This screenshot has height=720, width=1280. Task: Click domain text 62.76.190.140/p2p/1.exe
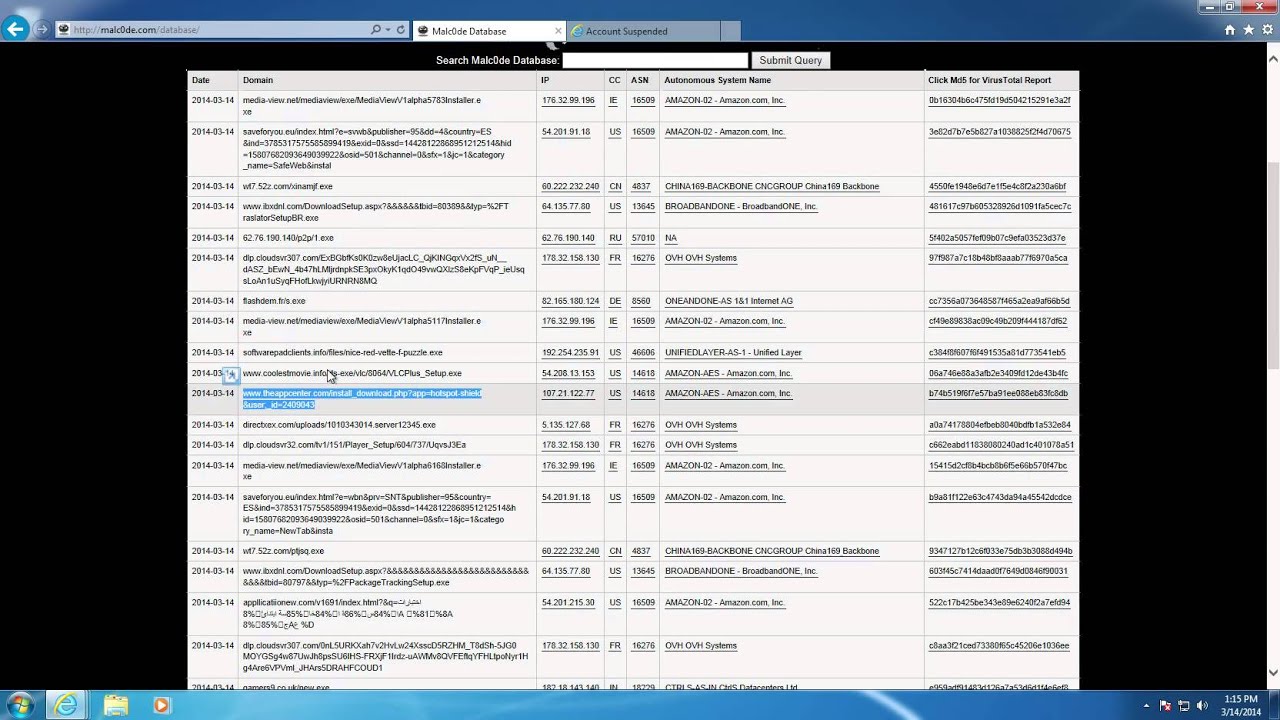[x=288, y=238]
